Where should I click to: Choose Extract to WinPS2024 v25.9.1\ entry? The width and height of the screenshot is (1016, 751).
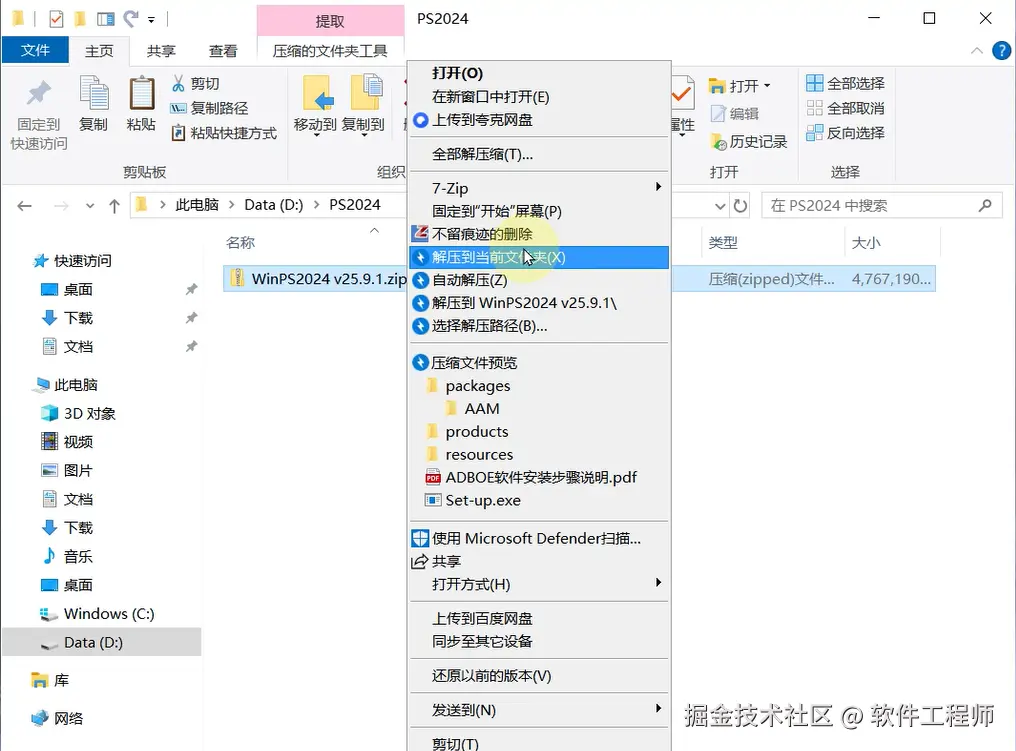(539, 303)
